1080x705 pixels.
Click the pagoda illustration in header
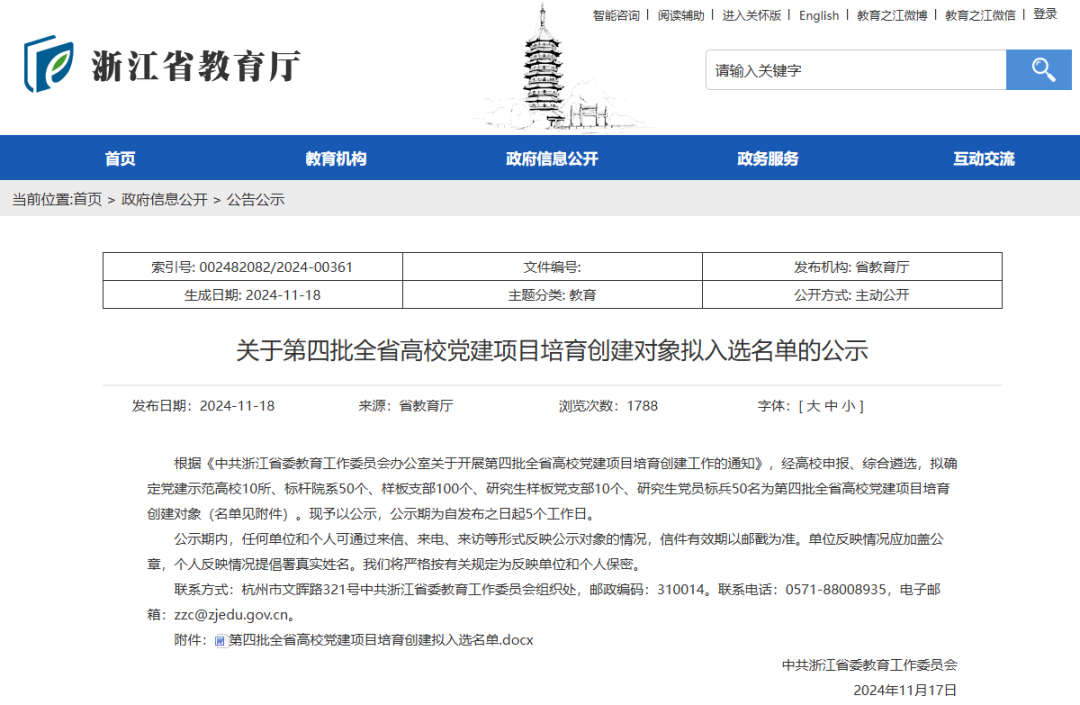(x=546, y=70)
